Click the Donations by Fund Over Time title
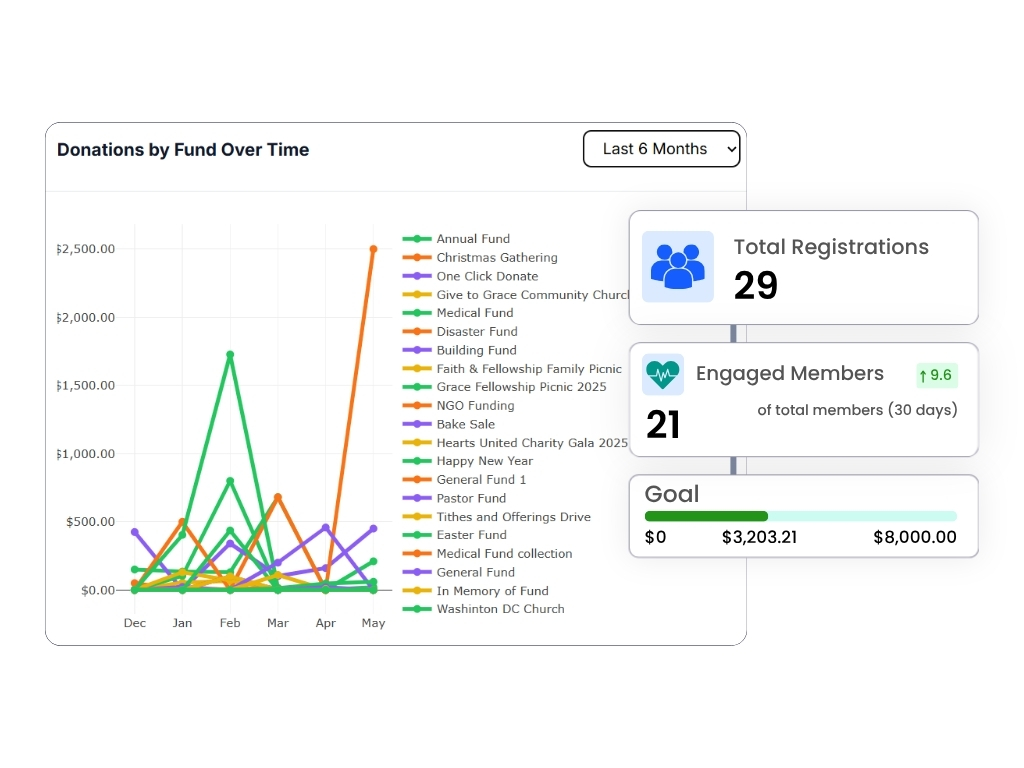Image resolution: width=1024 pixels, height=768 pixels. coord(183,150)
